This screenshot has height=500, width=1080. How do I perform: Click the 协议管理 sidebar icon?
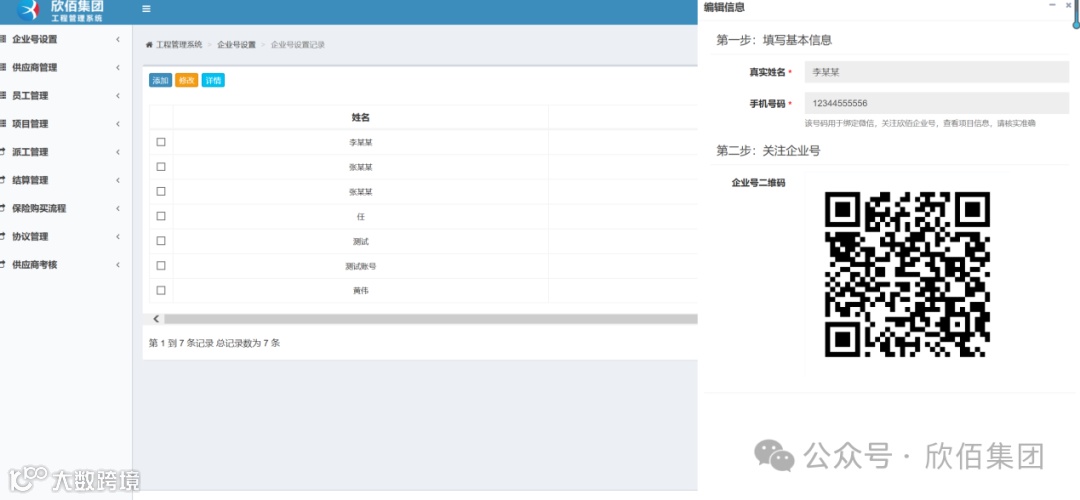point(3,236)
